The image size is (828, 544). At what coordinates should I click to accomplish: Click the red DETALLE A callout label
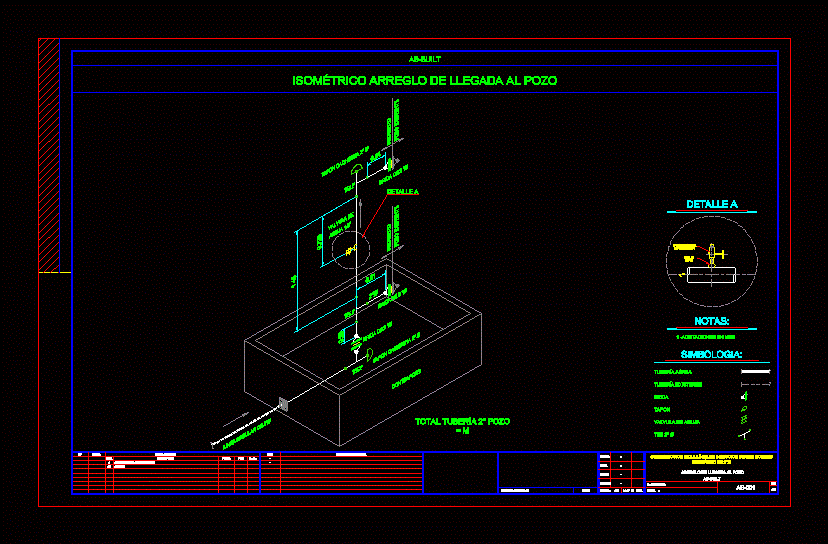click(x=403, y=191)
